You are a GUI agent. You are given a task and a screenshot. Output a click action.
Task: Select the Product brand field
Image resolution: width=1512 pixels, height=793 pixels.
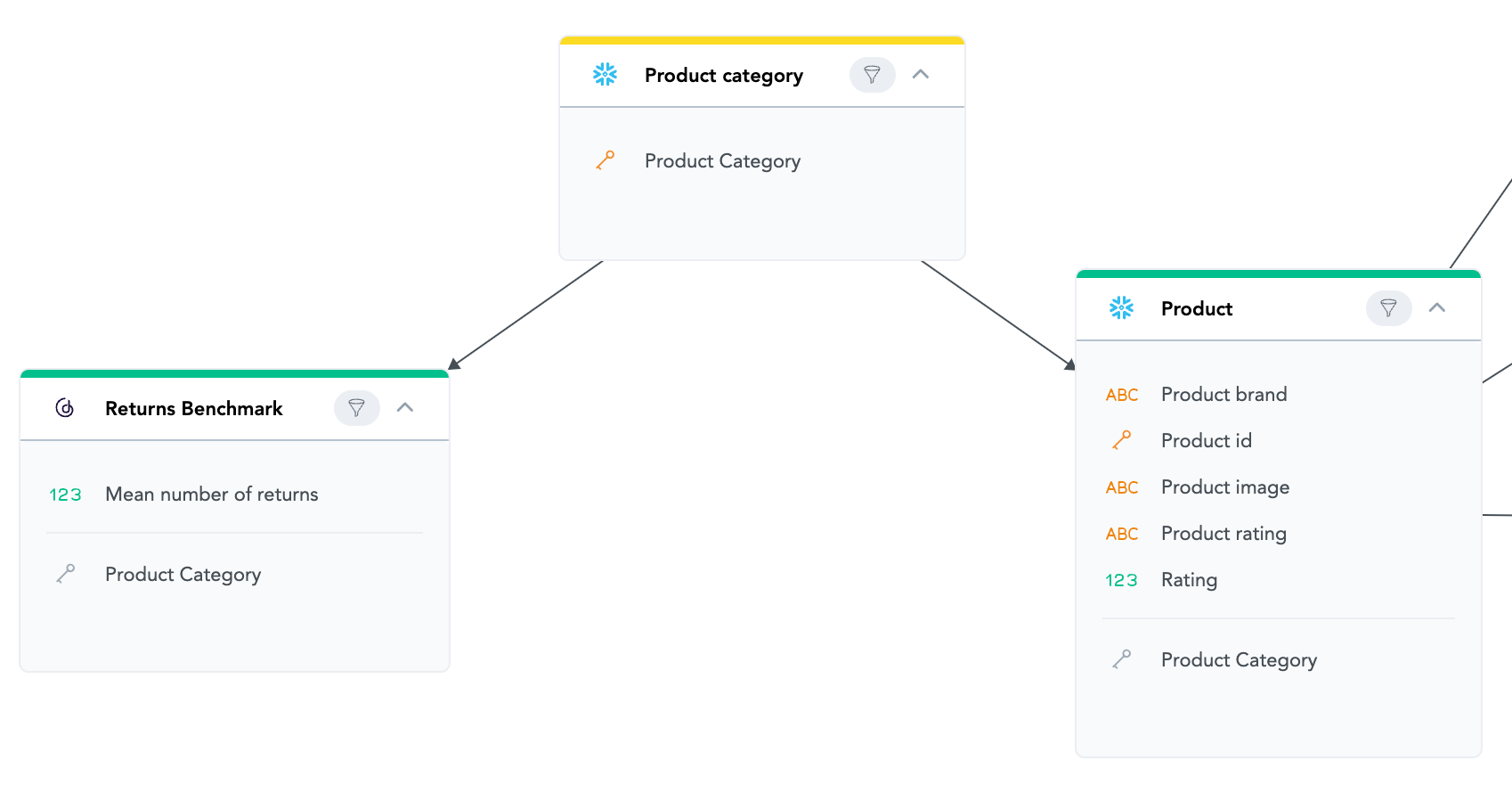[1223, 395]
